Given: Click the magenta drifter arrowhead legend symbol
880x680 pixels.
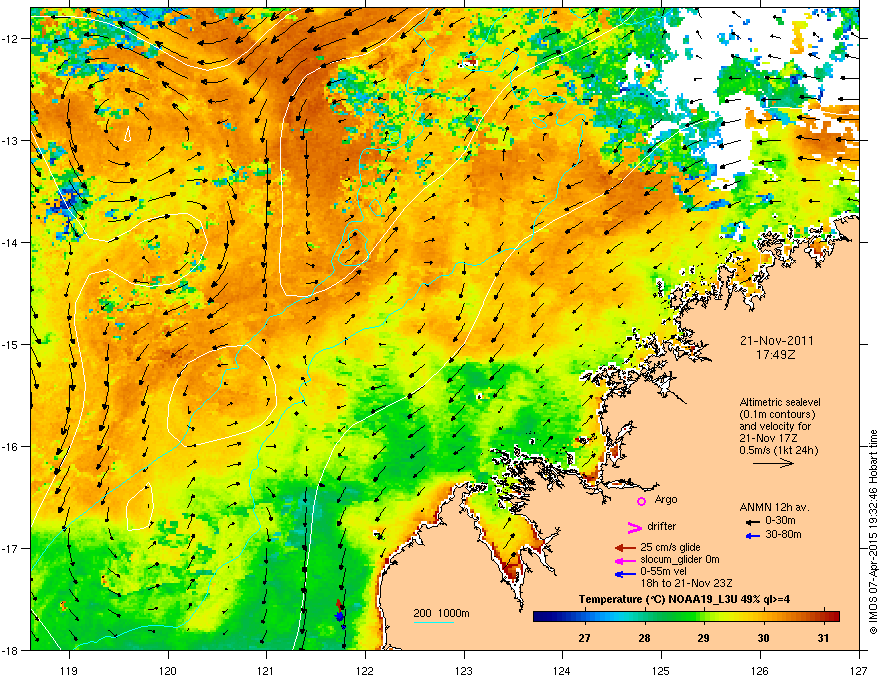Looking at the screenshot, I should pyautogui.click(x=634, y=527).
